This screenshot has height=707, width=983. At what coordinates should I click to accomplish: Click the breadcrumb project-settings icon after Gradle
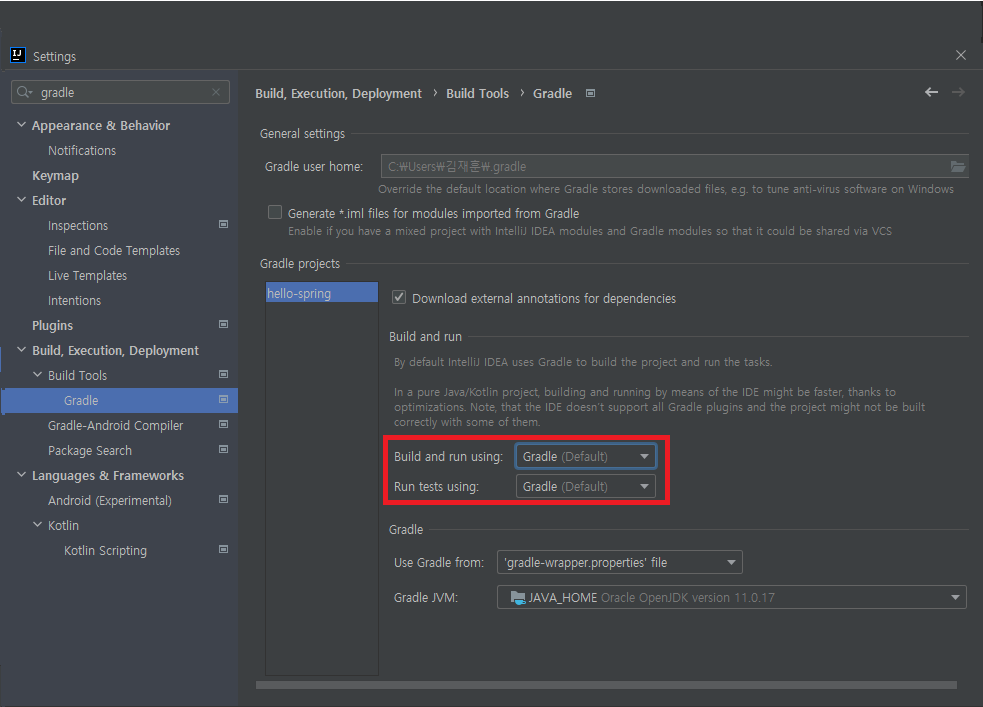pos(591,93)
